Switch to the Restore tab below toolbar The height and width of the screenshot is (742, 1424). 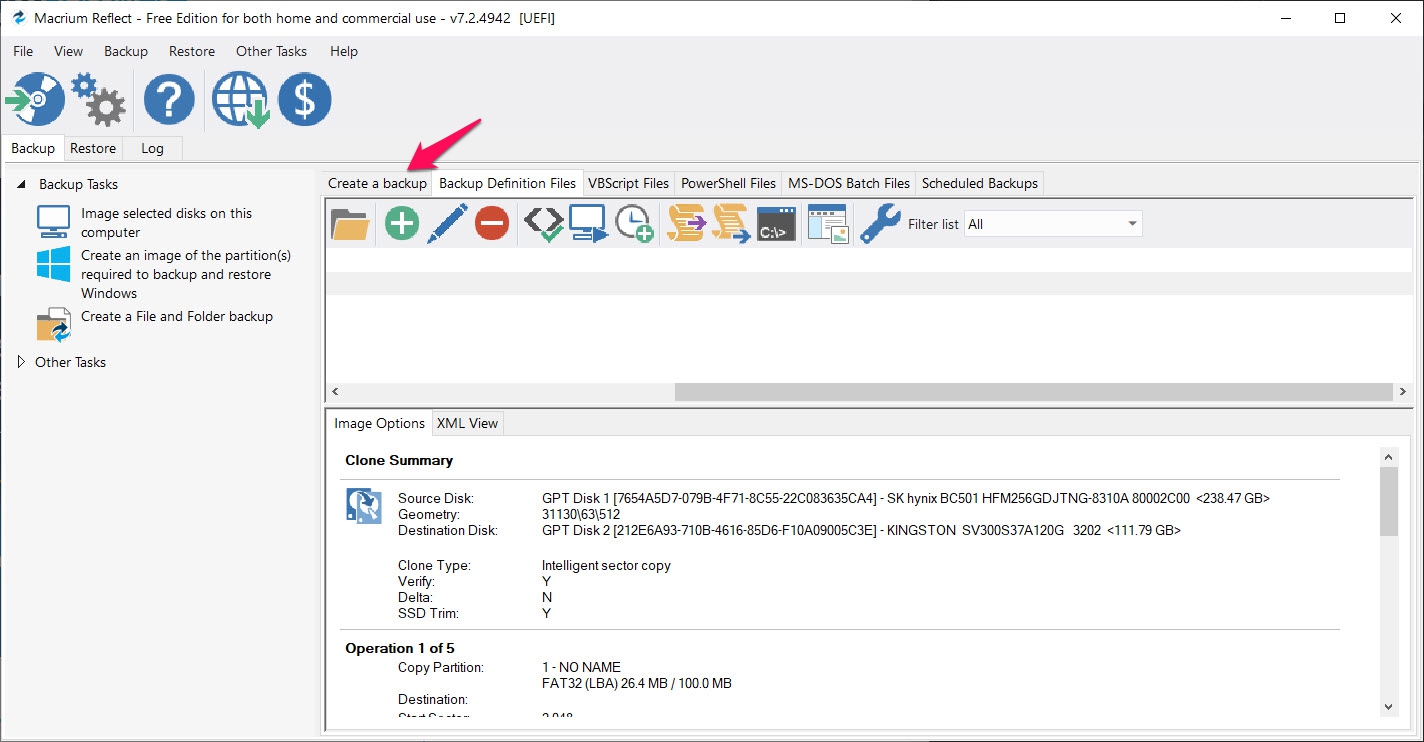(93, 148)
